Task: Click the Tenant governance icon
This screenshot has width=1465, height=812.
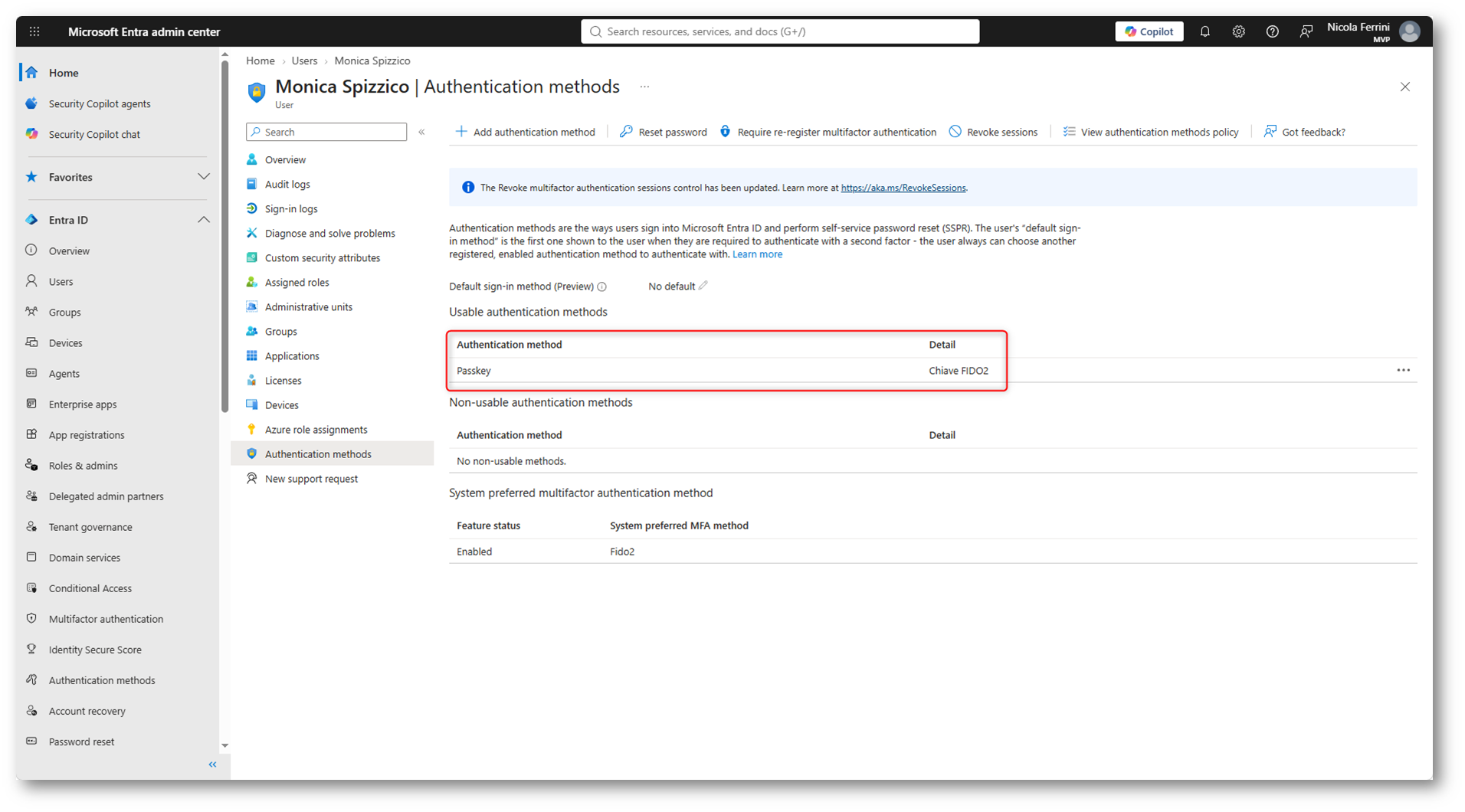Action: click(x=31, y=526)
